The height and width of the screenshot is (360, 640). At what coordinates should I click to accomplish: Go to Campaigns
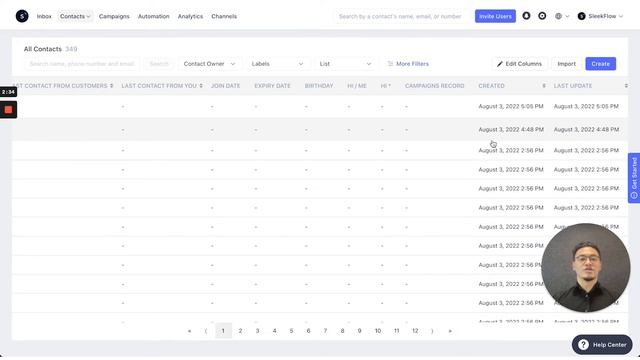click(114, 16)
